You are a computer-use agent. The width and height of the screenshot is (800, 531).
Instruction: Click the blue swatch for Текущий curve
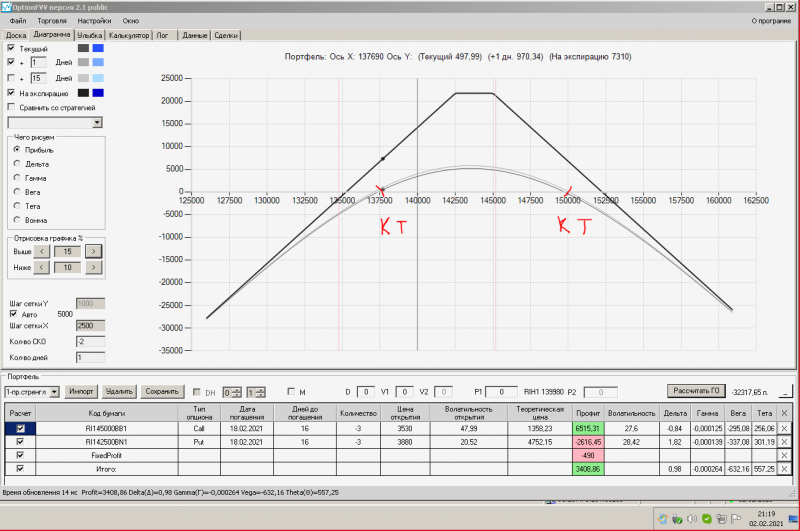point(98,47)
